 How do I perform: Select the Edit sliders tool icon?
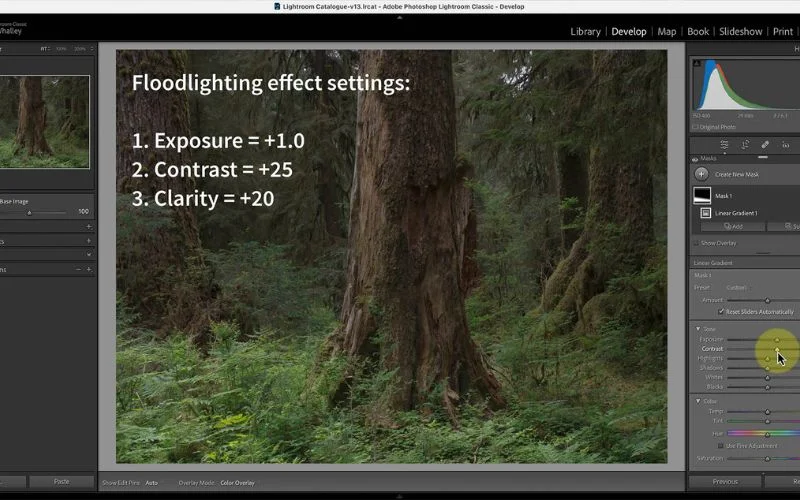[x=724, y=145]
